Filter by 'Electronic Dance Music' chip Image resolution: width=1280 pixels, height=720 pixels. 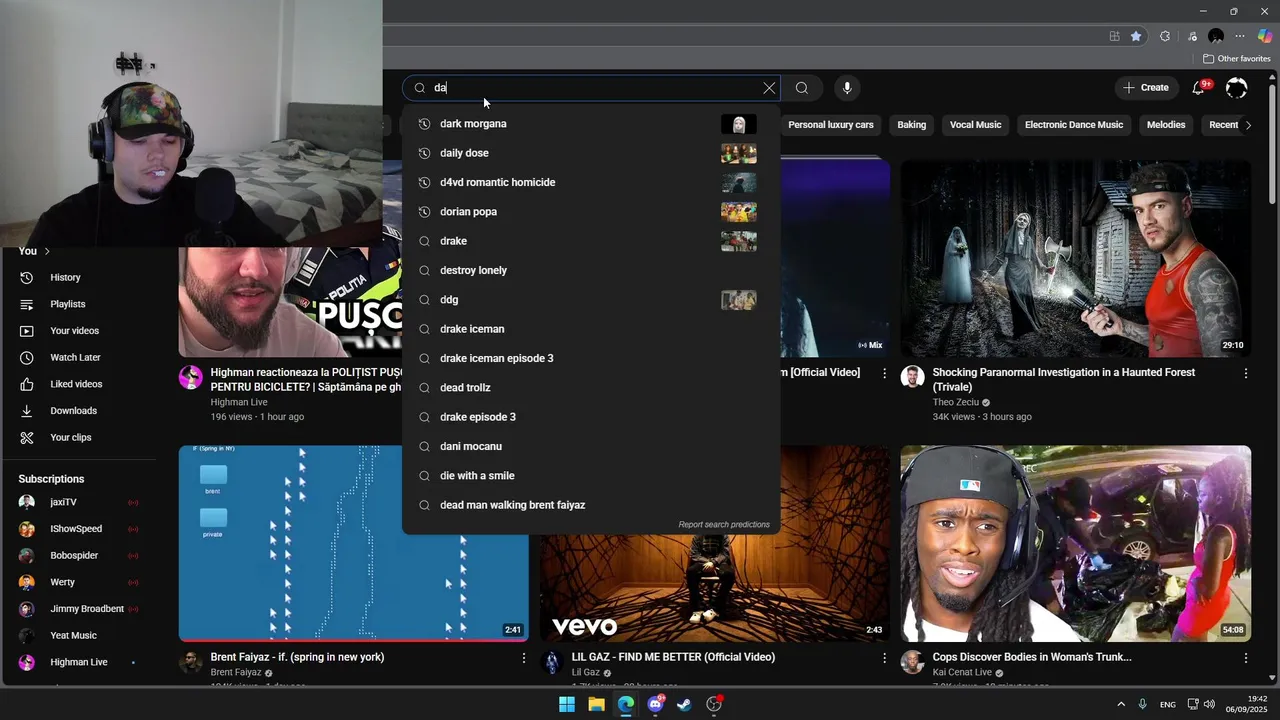pyautogui.click(x=1074, y=125)
